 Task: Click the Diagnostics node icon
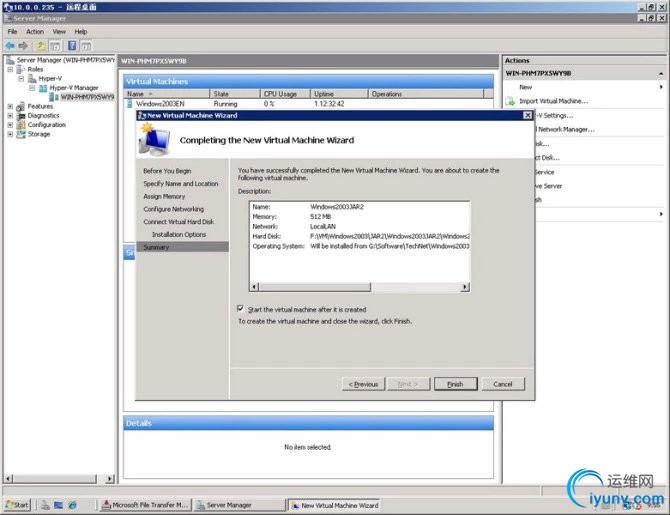tap(21, 116)
